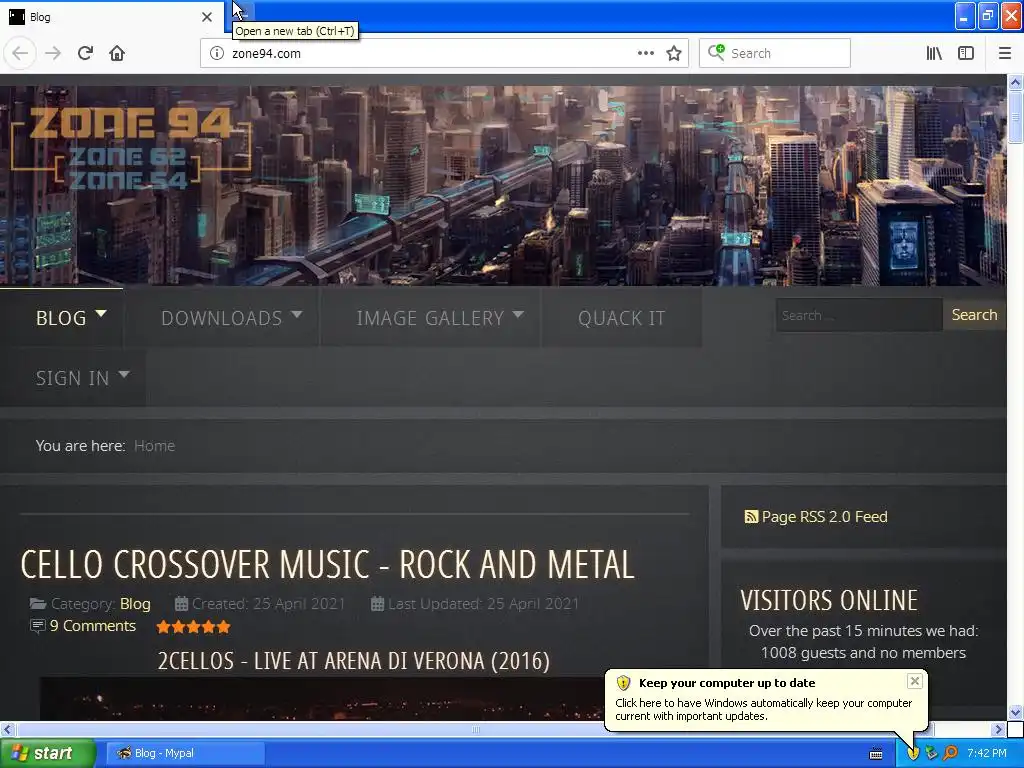Viewport: 1024px width, 768px height.
Task: Open the browser home page
Action: (x=117, y=54)
